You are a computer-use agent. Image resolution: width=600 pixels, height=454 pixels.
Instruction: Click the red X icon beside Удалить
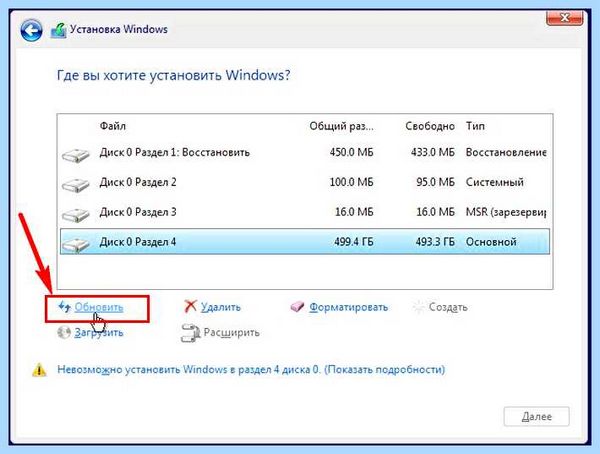190,306
